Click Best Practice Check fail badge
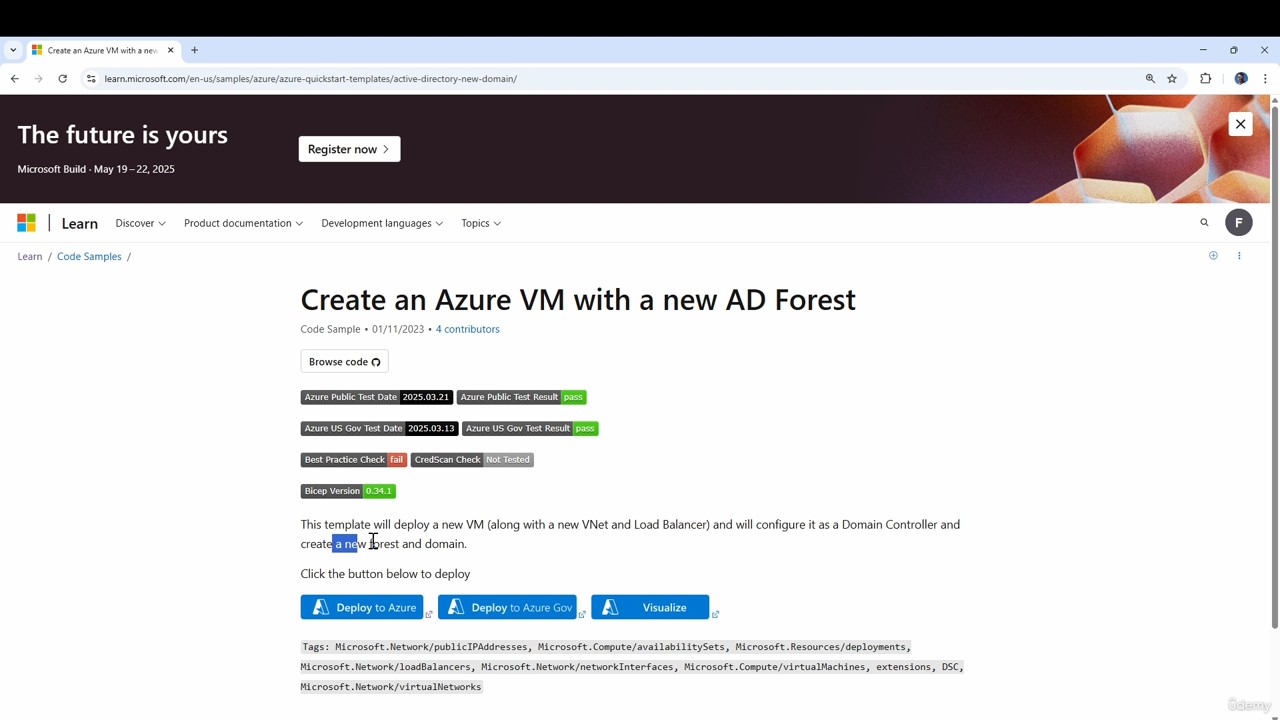Screen dimensions: 1280x720 (353, 460)
